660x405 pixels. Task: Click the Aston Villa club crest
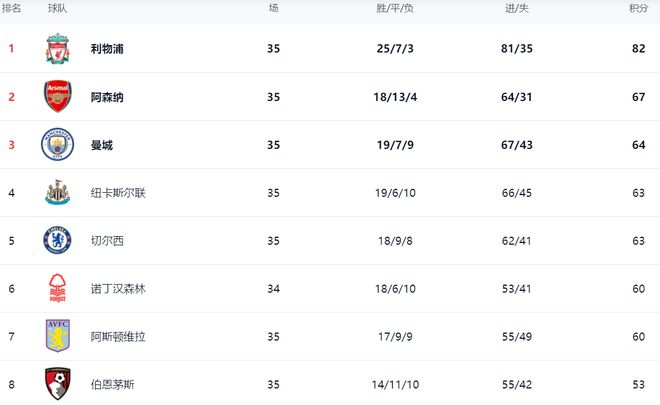pos(58,336)
